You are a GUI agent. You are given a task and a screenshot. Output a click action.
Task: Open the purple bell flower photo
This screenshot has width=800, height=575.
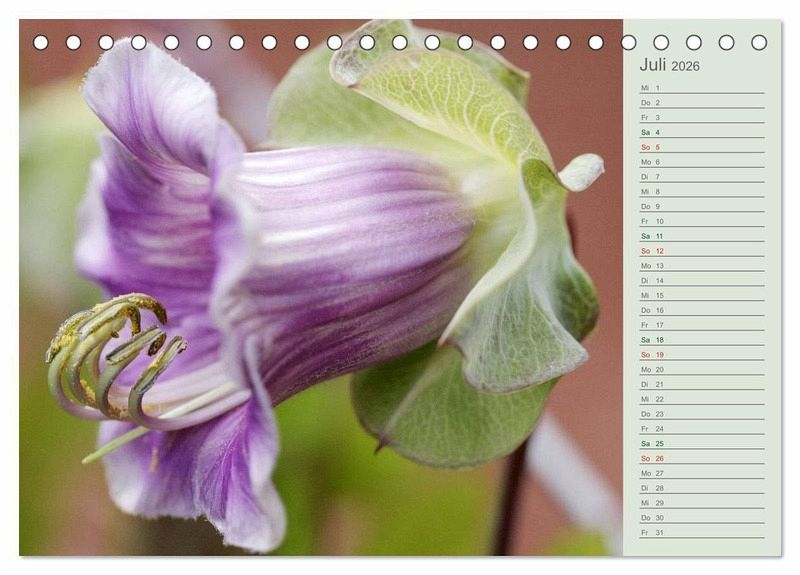pyautogui.click(x=321, y=287)
